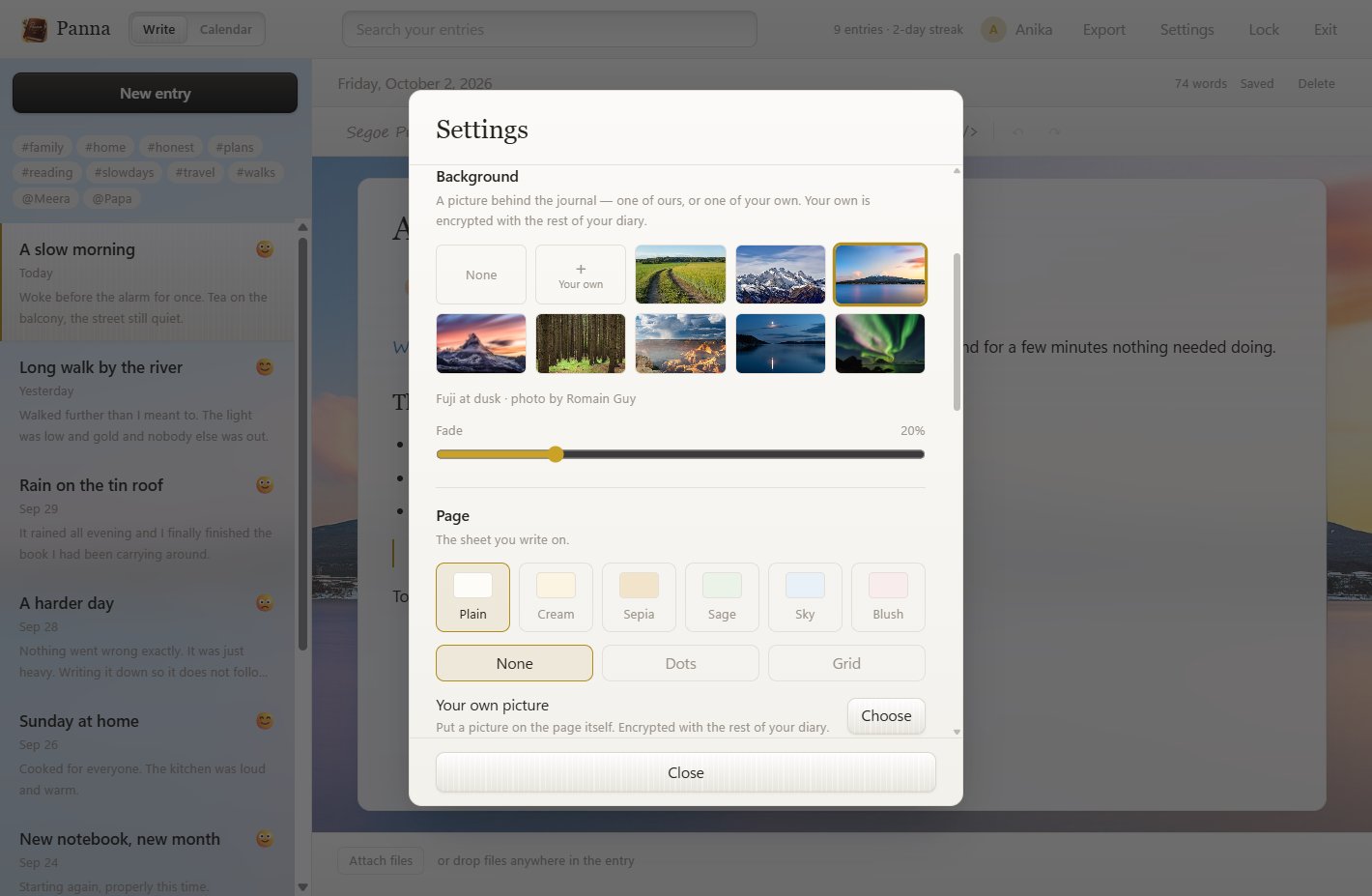This screenshot has height=896, width=1372.
Task: Close the Settings dialog
Action: tap(686, 772)
